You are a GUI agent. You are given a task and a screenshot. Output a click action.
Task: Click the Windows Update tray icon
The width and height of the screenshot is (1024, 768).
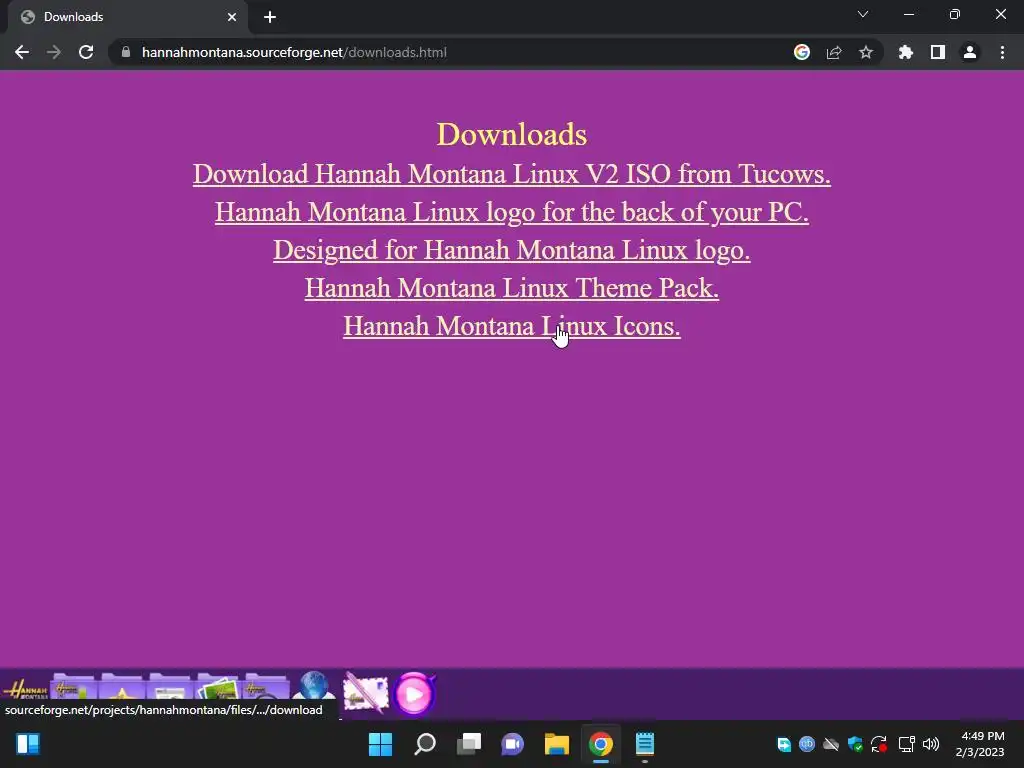pos(879,744)
